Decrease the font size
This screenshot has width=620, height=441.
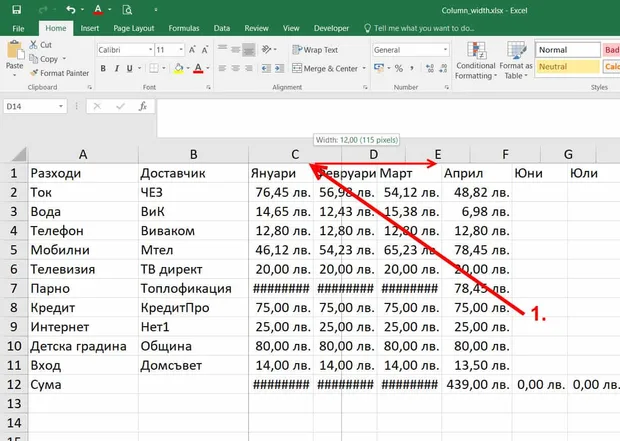click(x=205, y=50)
